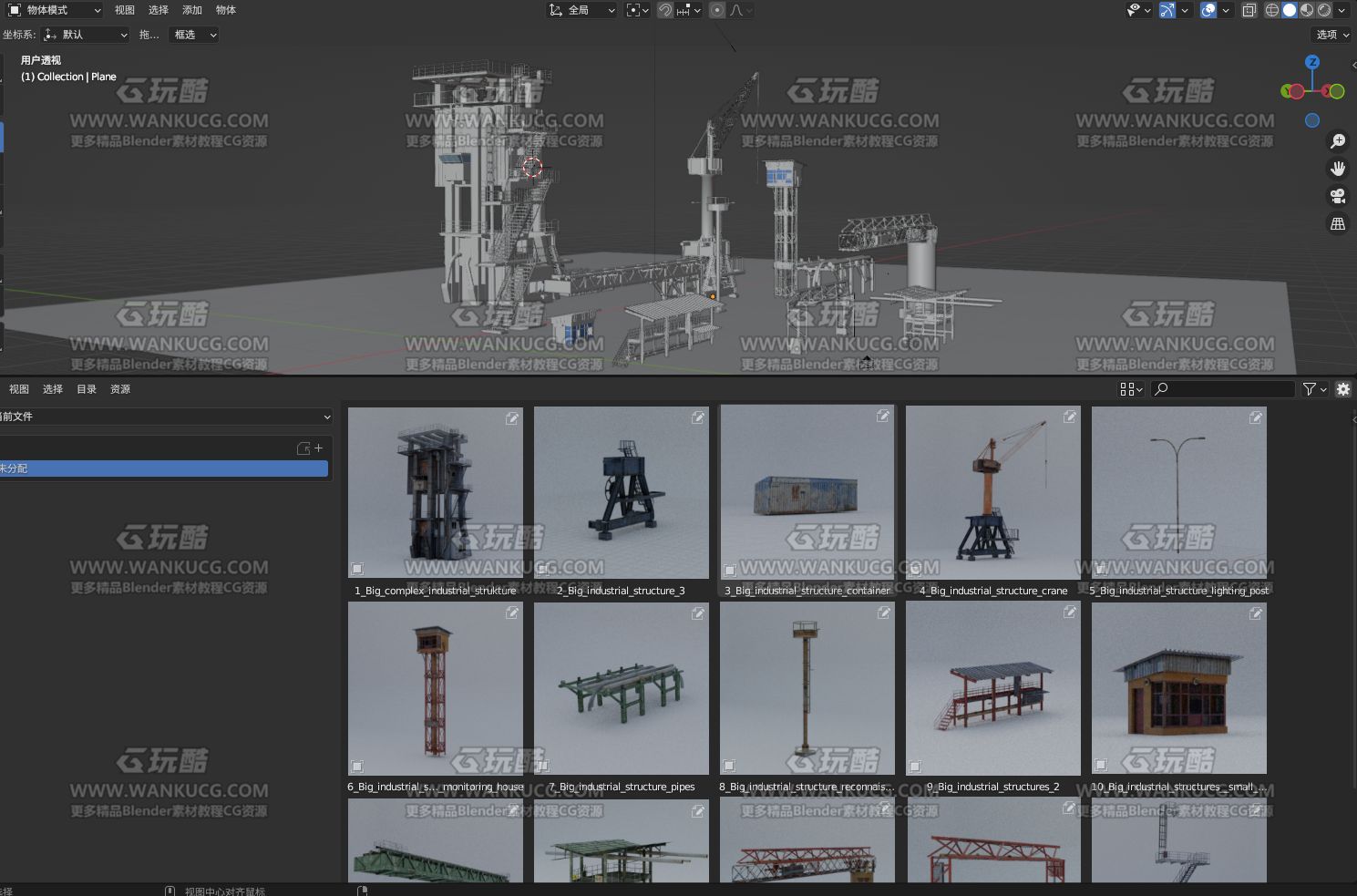Select the 10_Big_industrial_structures_small thumbnail
This screenshot has height=896, width=1357.
click(1179, 688)
